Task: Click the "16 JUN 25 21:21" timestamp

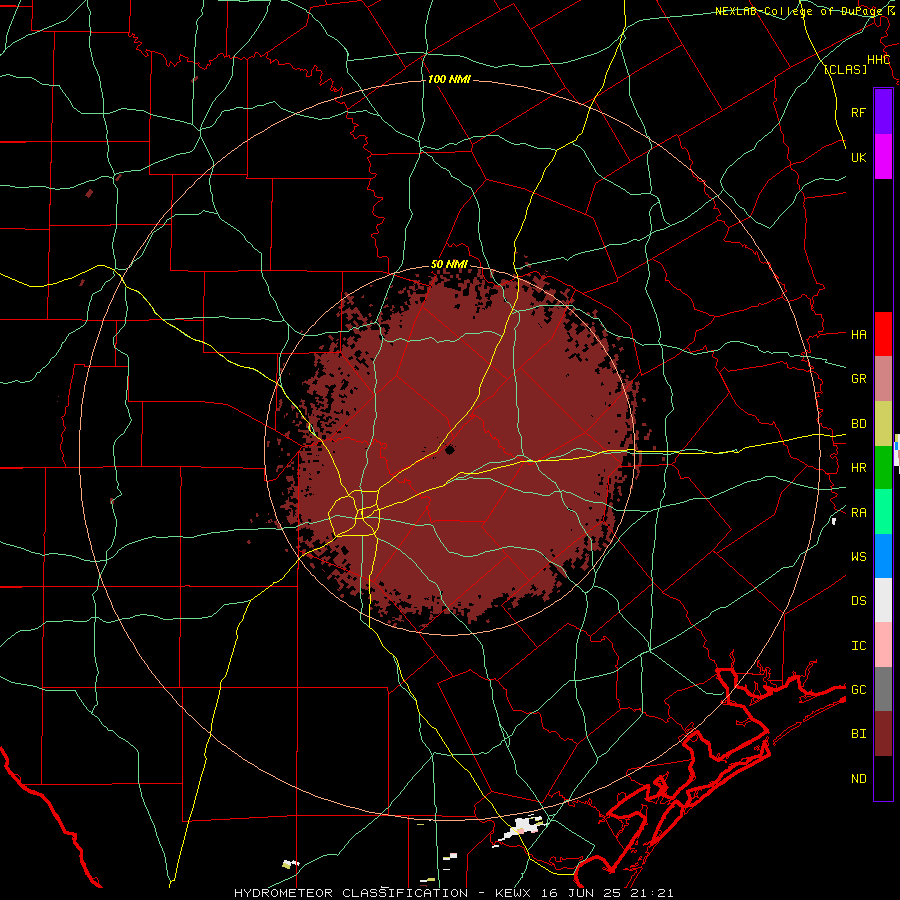Action: pos(609,893)
